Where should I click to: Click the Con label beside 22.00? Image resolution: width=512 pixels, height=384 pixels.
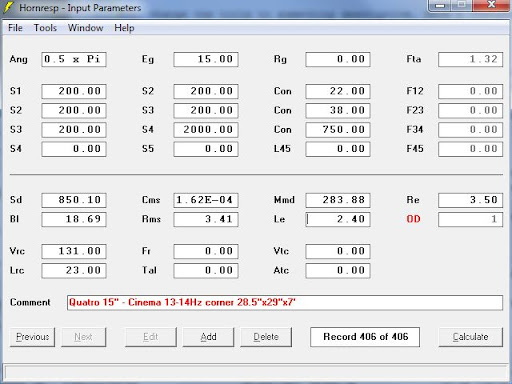(x=283, y=91)
